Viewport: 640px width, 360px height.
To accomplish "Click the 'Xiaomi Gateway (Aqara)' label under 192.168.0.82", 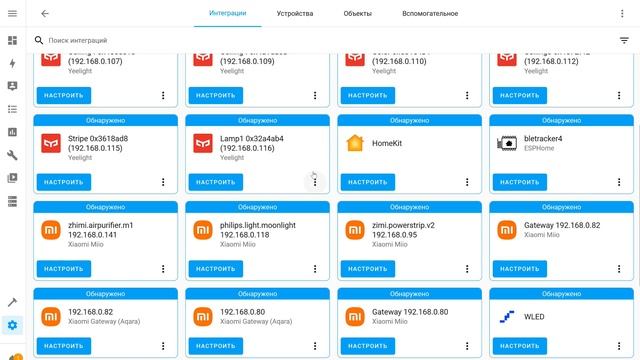I will pyautogui.click(x=104, y=322).
